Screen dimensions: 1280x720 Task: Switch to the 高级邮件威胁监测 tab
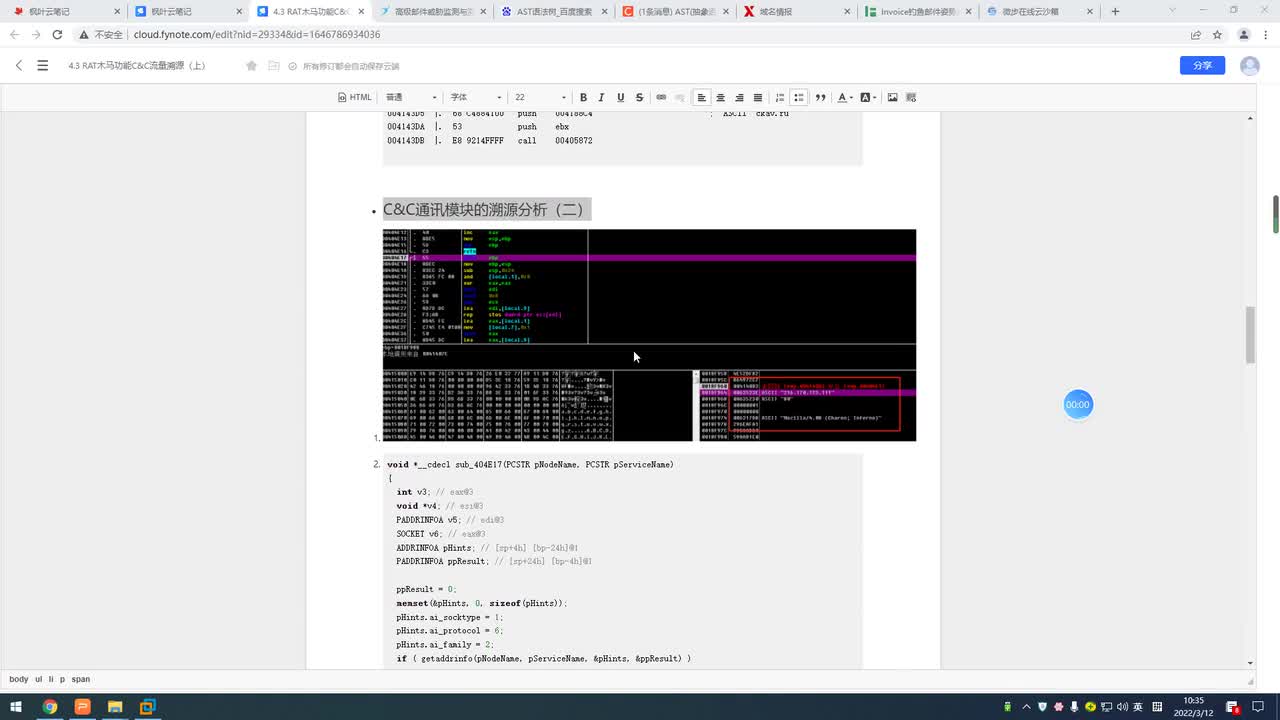(x=430, y=12)
